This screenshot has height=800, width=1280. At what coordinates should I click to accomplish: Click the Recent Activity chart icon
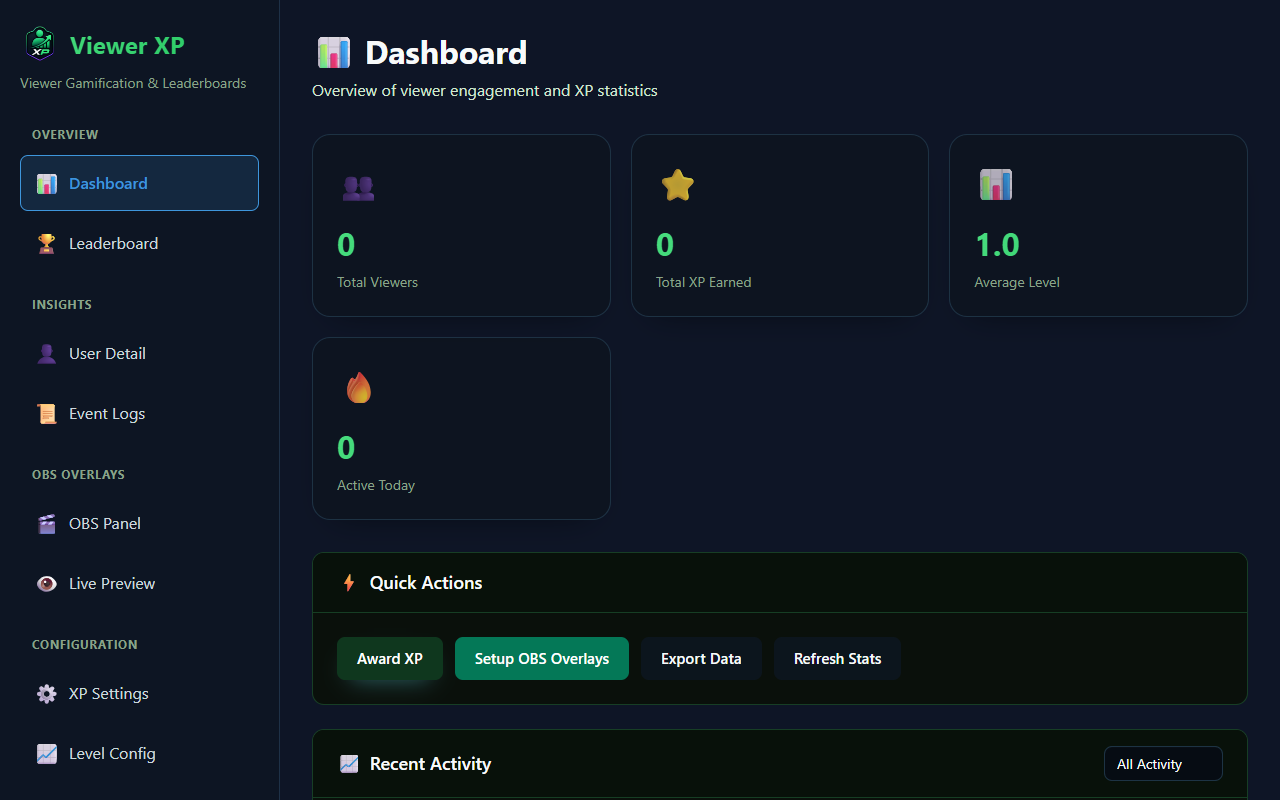click(x=349, y=764)
